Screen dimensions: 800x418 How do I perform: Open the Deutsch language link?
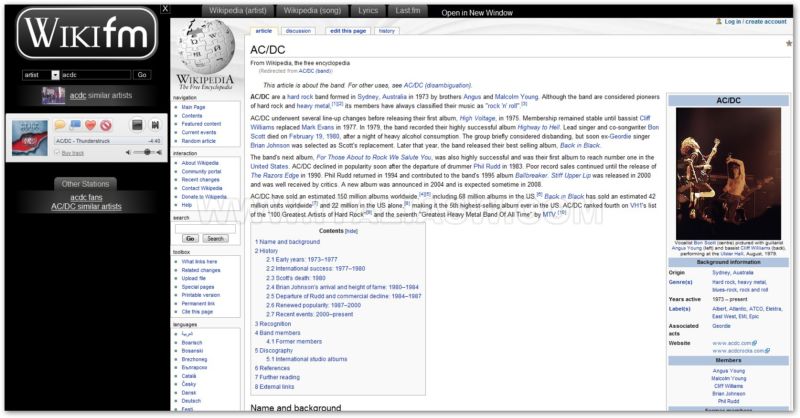click(191, 401)
